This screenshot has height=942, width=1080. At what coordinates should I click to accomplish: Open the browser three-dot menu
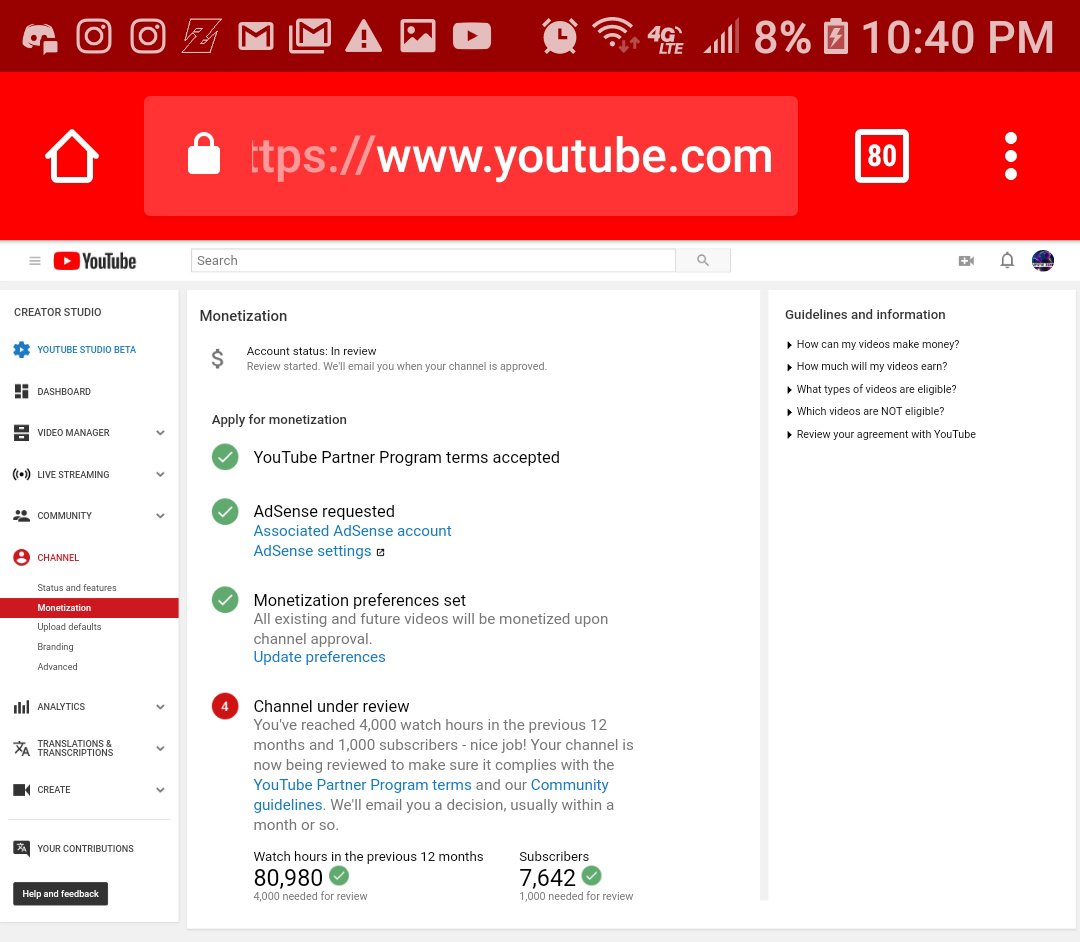1010,156
